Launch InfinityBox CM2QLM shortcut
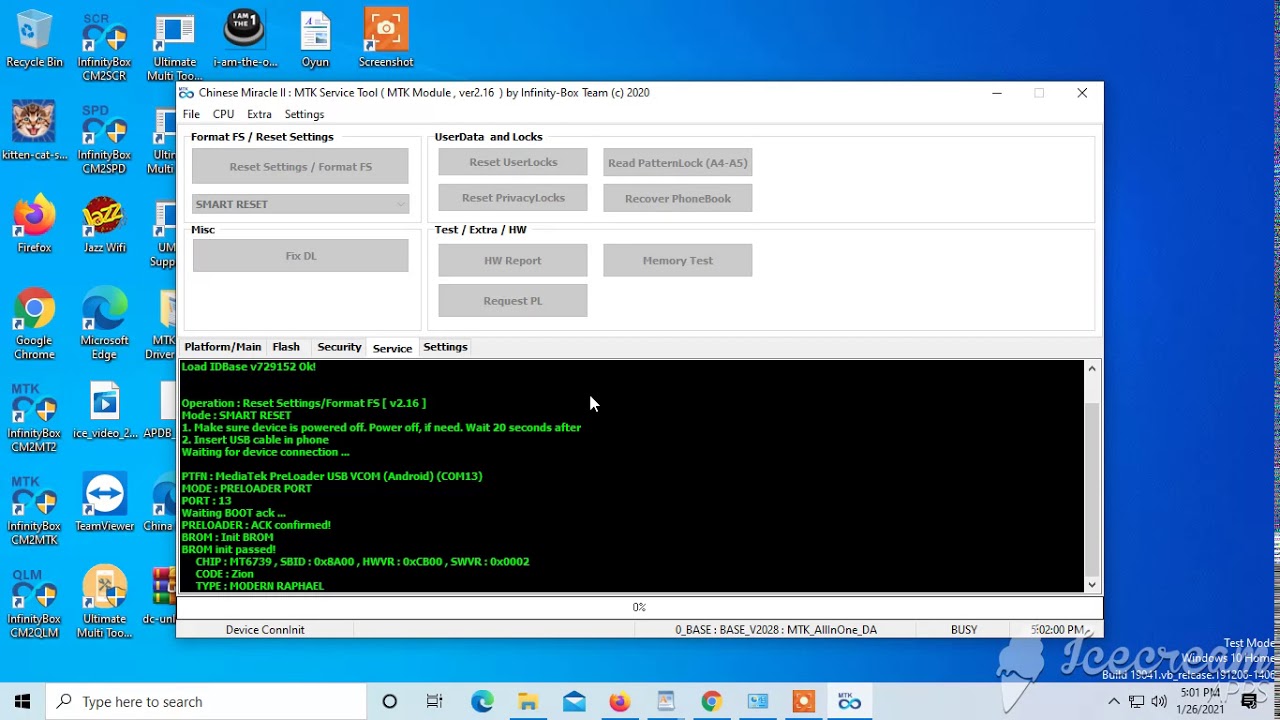Screen dimensions: 1280x720 point(34,603)
